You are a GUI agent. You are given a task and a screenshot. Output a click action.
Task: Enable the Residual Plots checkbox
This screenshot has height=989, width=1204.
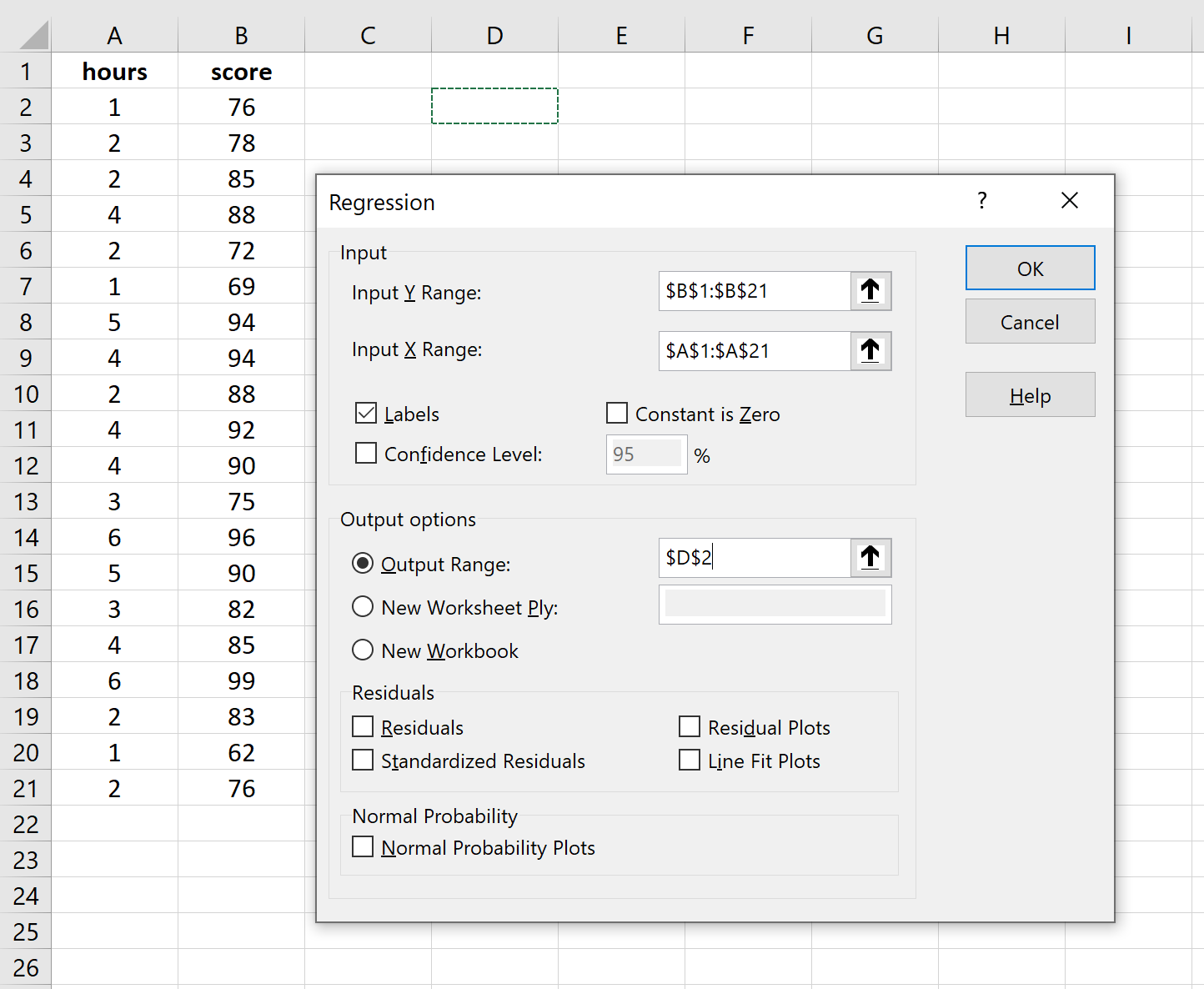pos(690,727)
